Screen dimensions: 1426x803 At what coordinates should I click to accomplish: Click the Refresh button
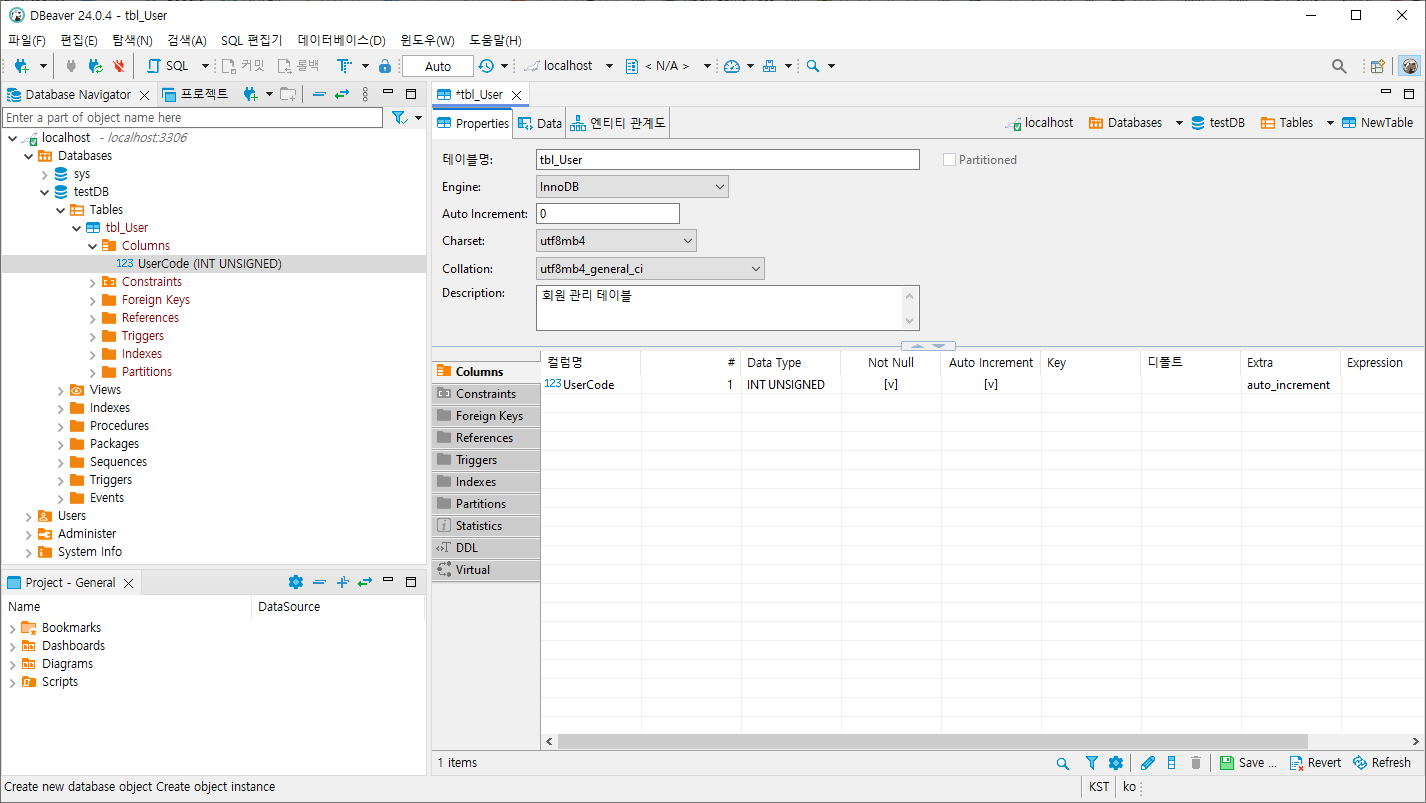click(1381, 763)
